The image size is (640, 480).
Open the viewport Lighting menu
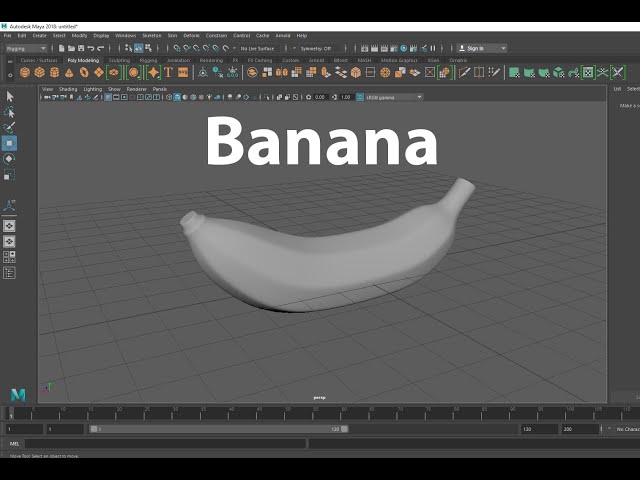[x=93, y=89]
